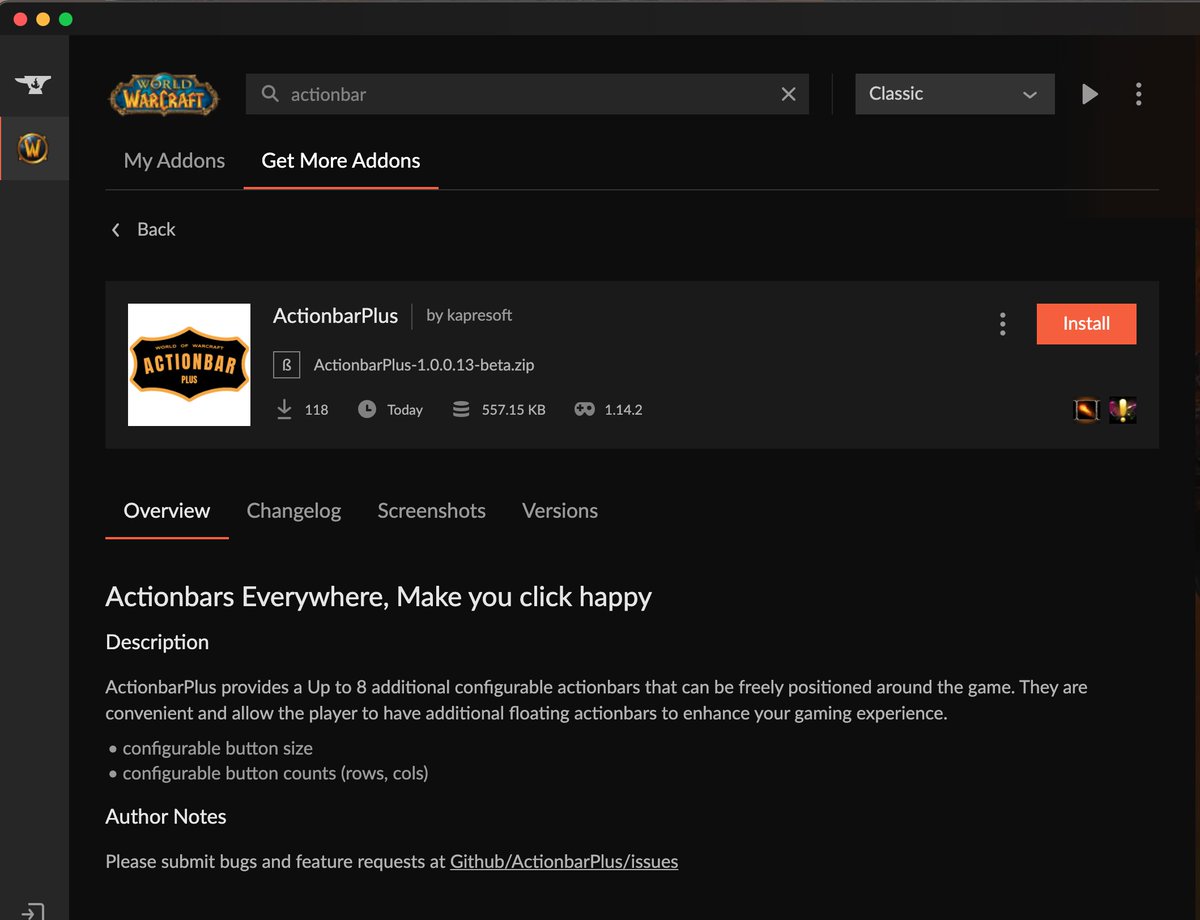The width and height of the screenshot is (1200, 920).
Task: Click ActionbarPlus-1.0.0.13-beta.zip file name
Action: coord(424,365)
